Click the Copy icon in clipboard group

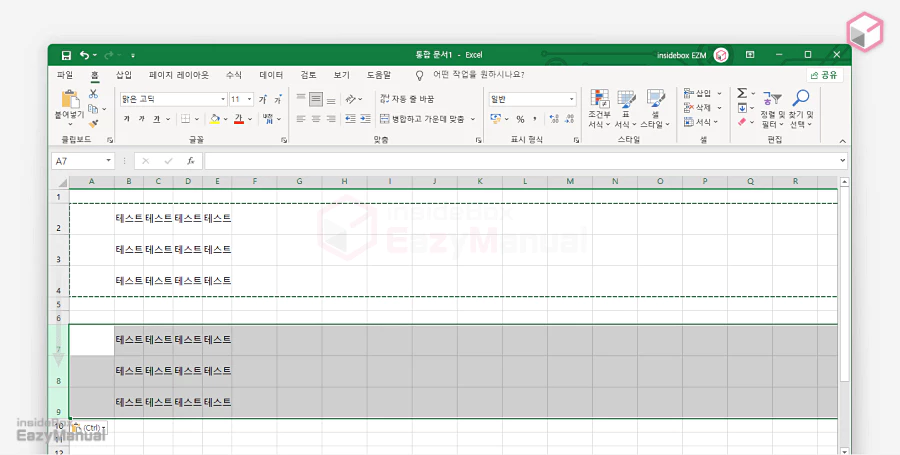(93, 108)
